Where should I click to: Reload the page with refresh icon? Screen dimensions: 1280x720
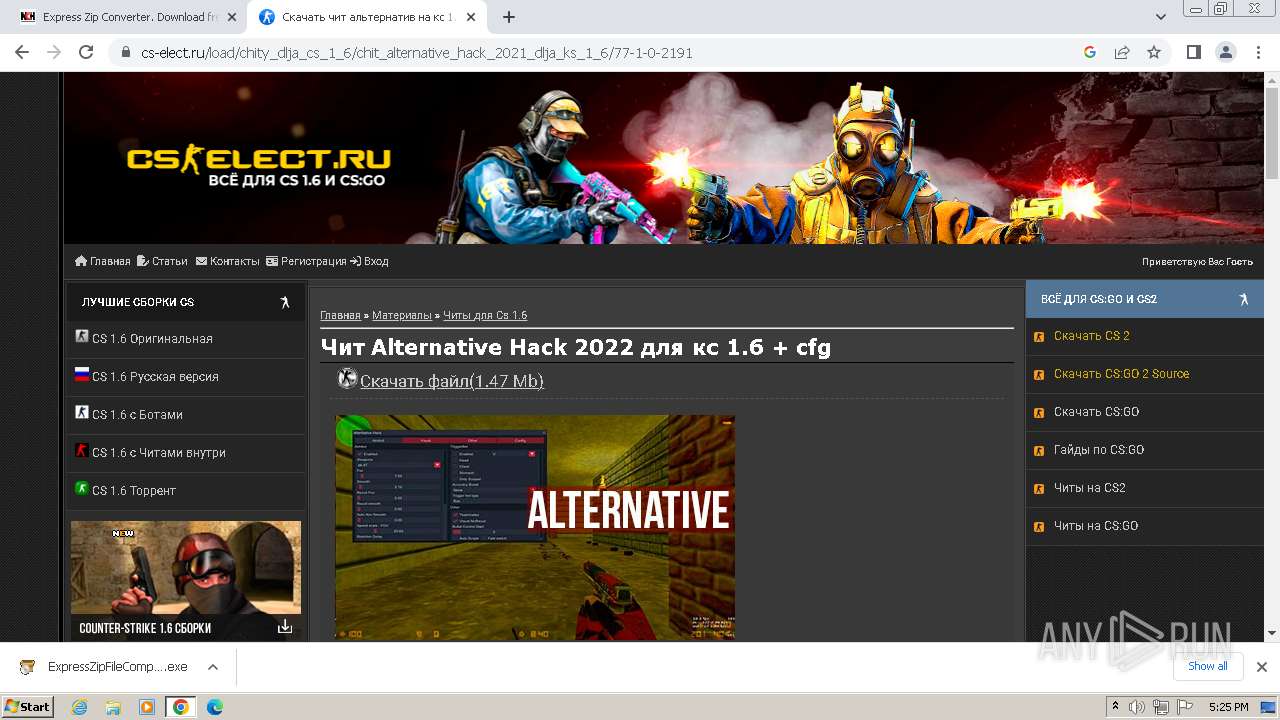[86, 52]
